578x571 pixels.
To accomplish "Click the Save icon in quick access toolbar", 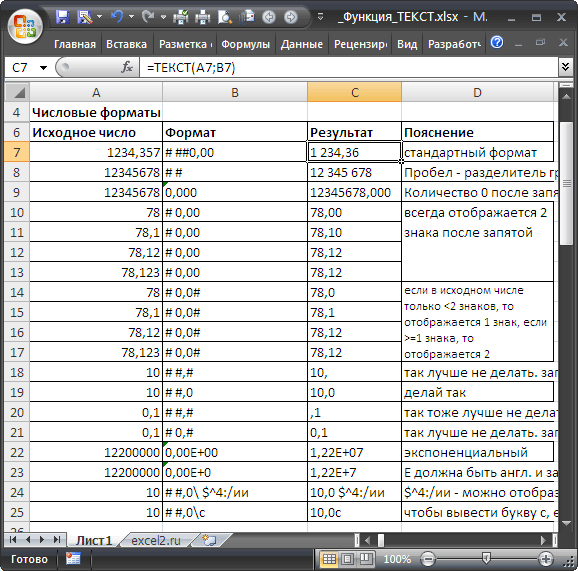I will [63, 17].
